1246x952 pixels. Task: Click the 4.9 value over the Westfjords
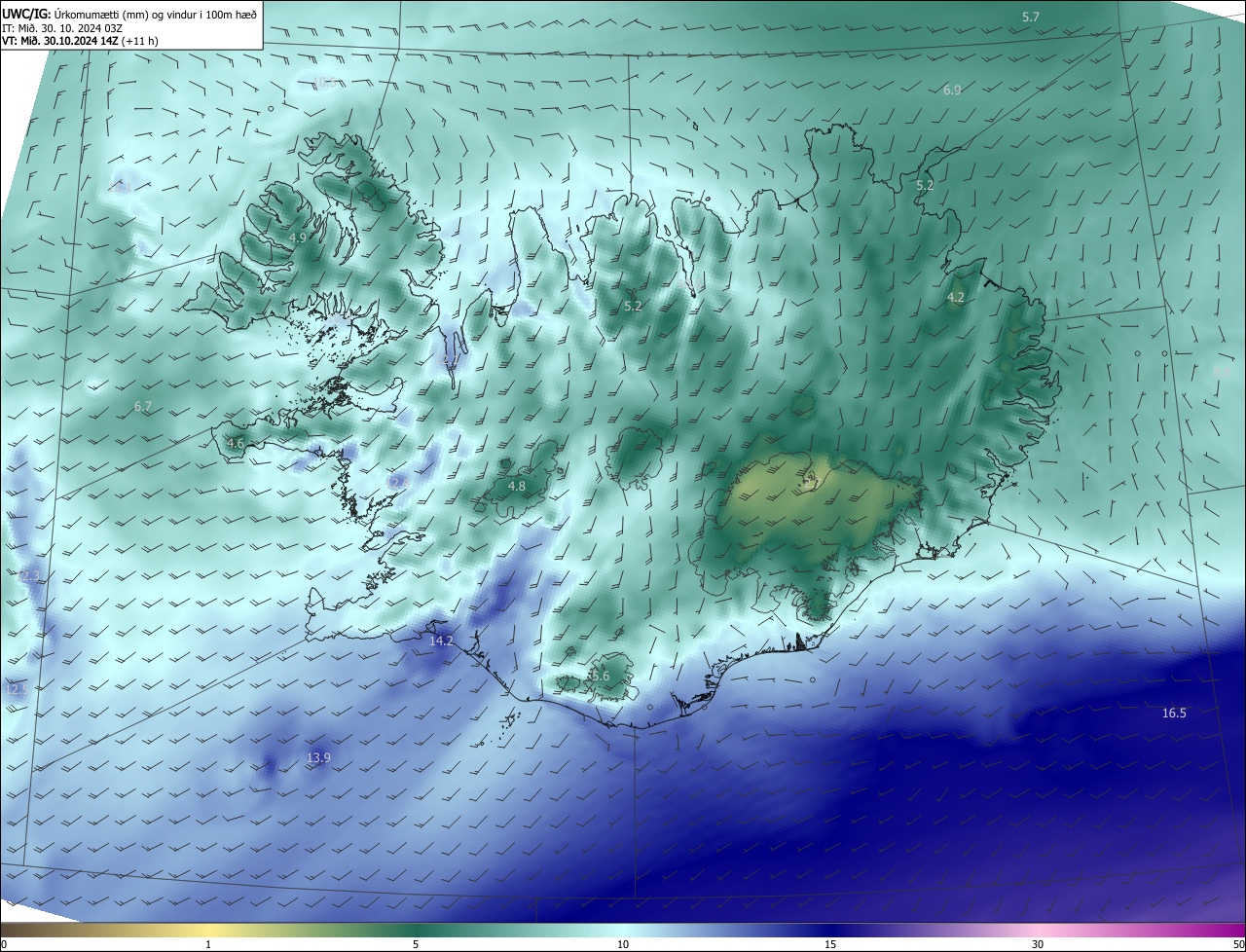tap(298, 238)
